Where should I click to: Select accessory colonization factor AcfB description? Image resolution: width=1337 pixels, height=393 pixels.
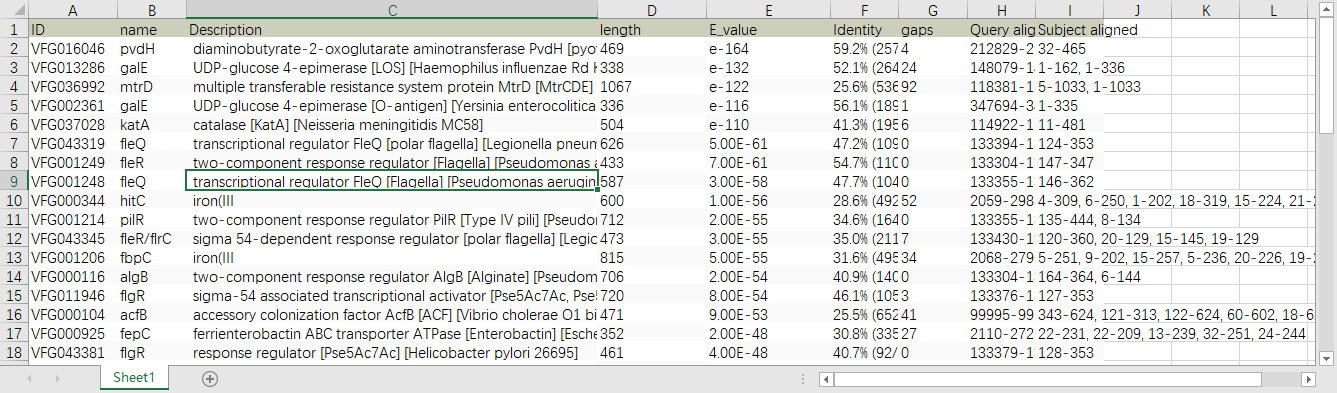pyautogui.click(x=392, y=314)
